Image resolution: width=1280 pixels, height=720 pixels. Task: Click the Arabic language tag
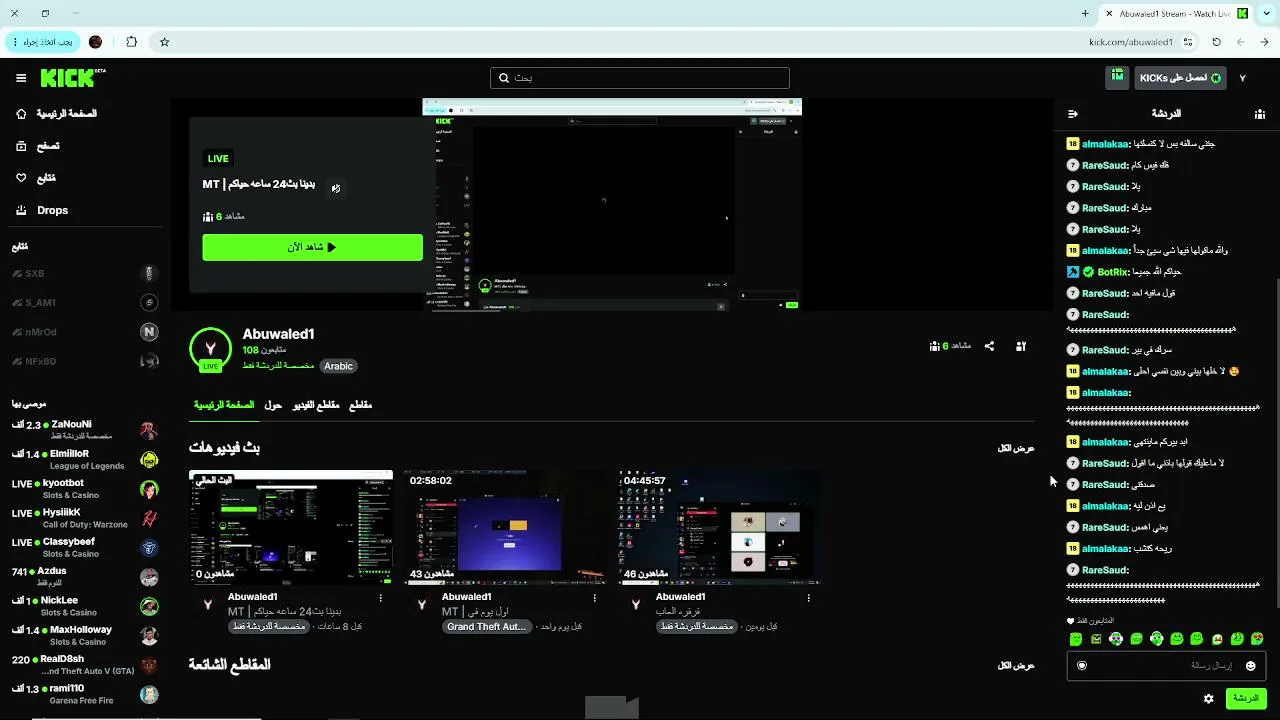(338, 366)
